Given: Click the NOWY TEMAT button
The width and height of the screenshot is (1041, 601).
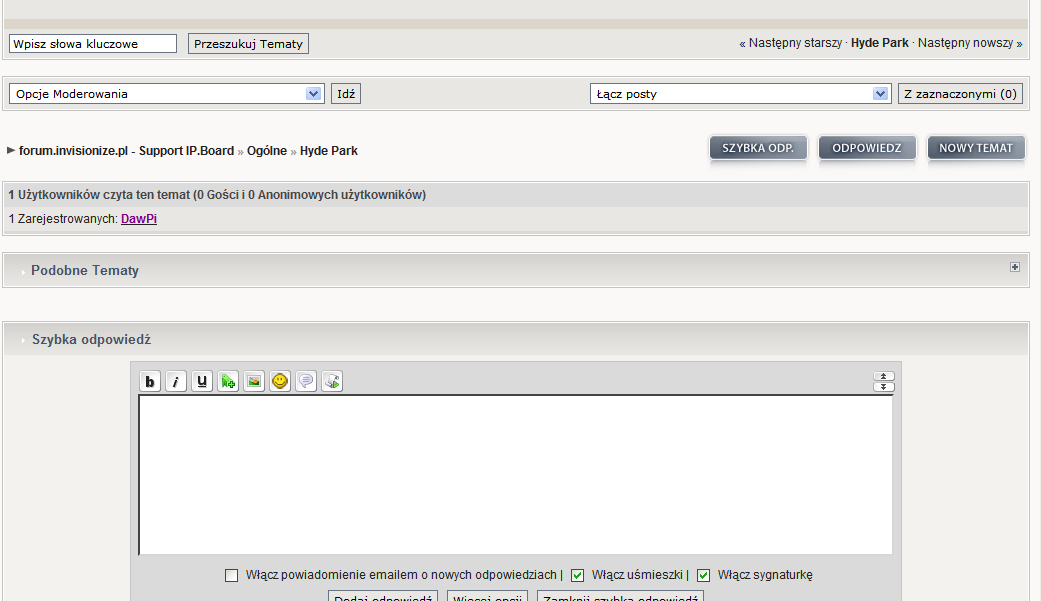Looking at the screenshot, I should click(x=976, y=148).
